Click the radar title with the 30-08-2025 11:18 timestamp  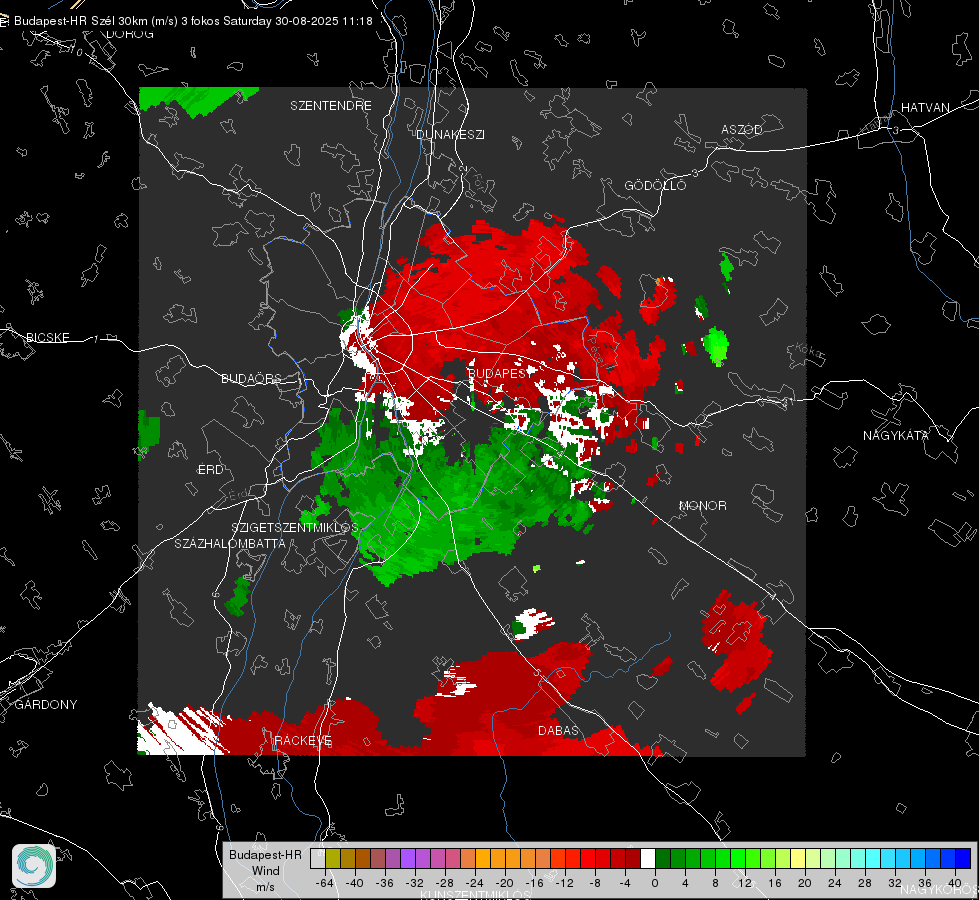coord(193,21)
